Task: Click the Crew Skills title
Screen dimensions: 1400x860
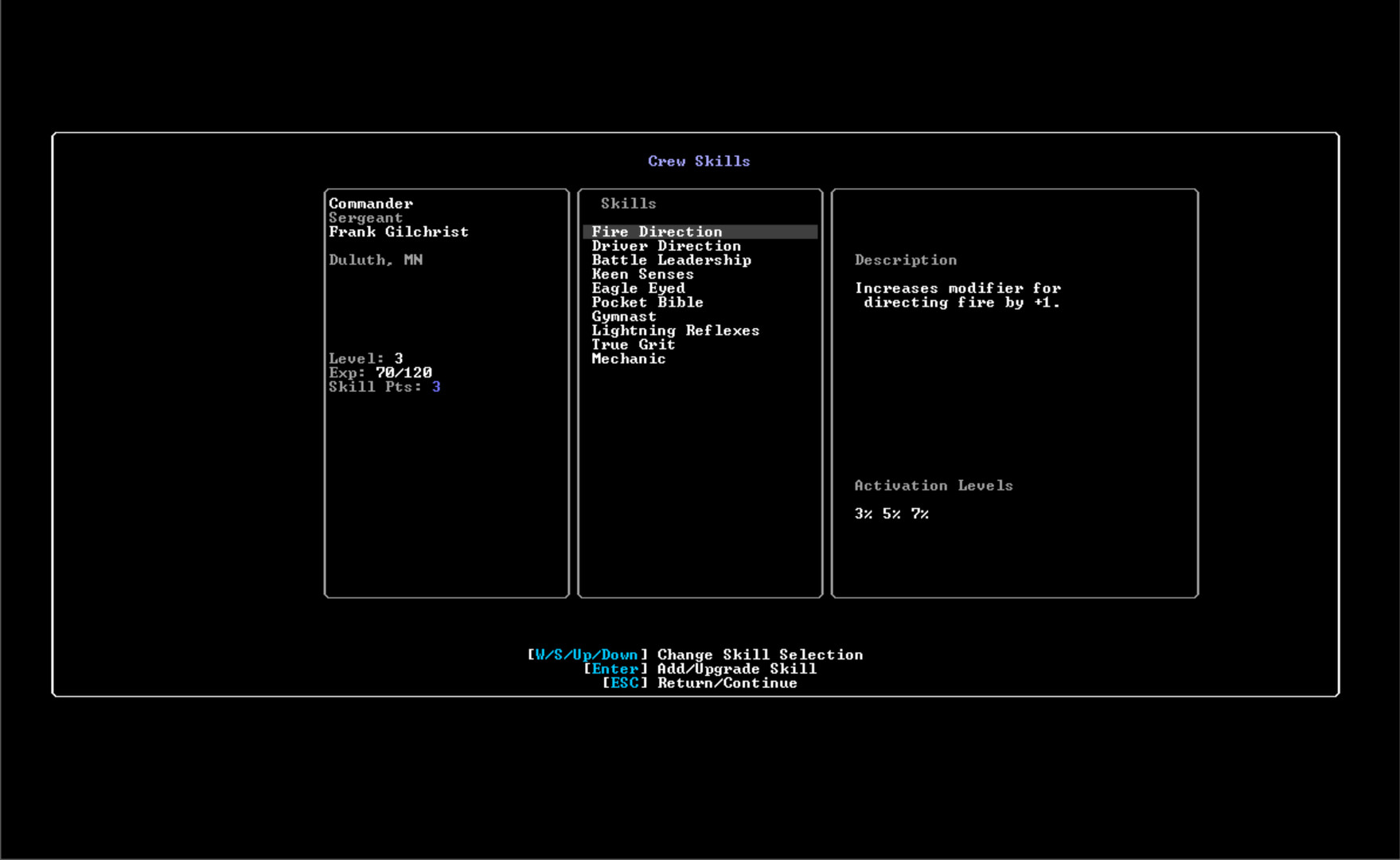Action: 699,161
